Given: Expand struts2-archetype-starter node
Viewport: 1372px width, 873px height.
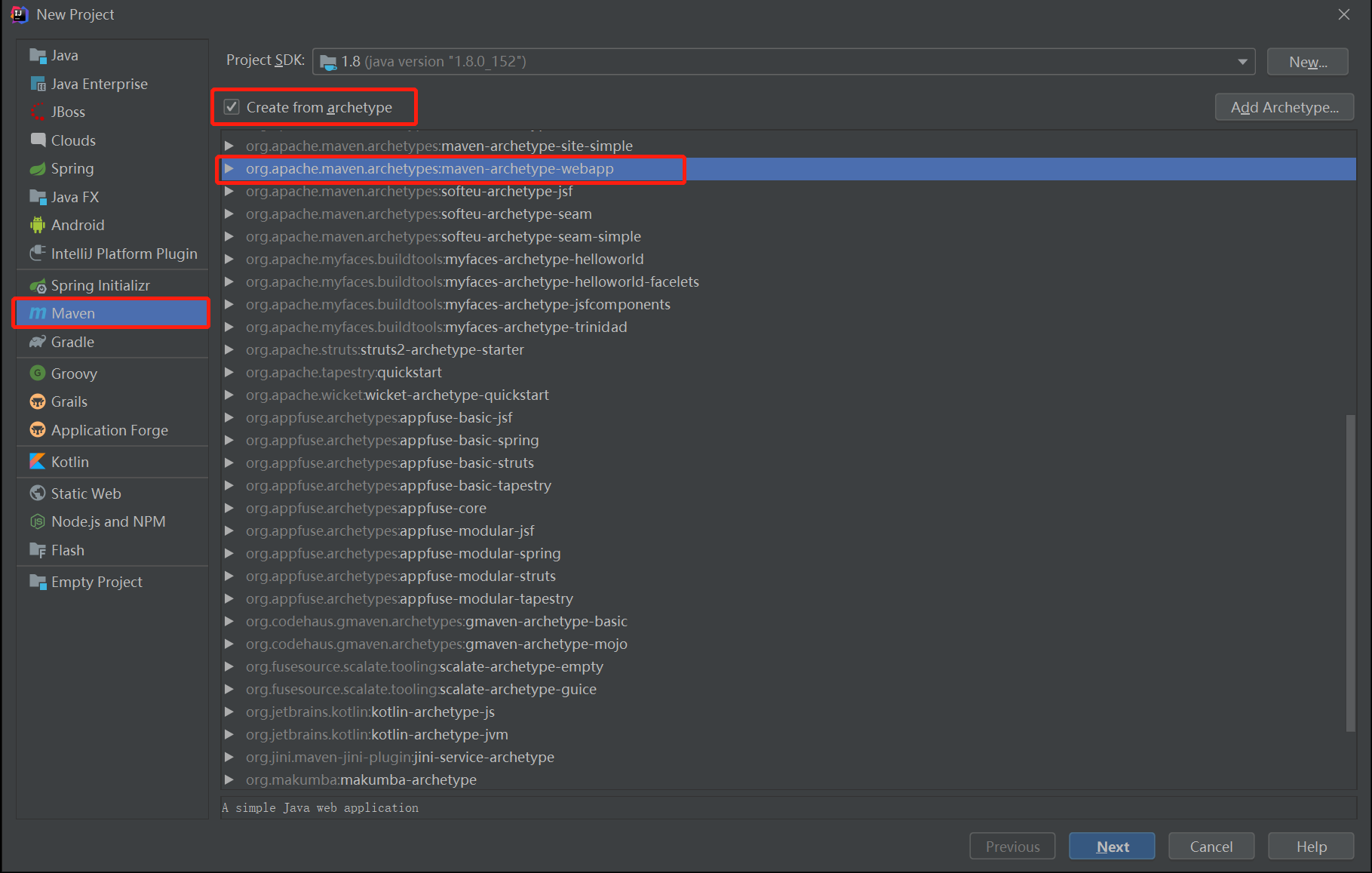Looking at the screenshot, I should (x=229, y=349).
